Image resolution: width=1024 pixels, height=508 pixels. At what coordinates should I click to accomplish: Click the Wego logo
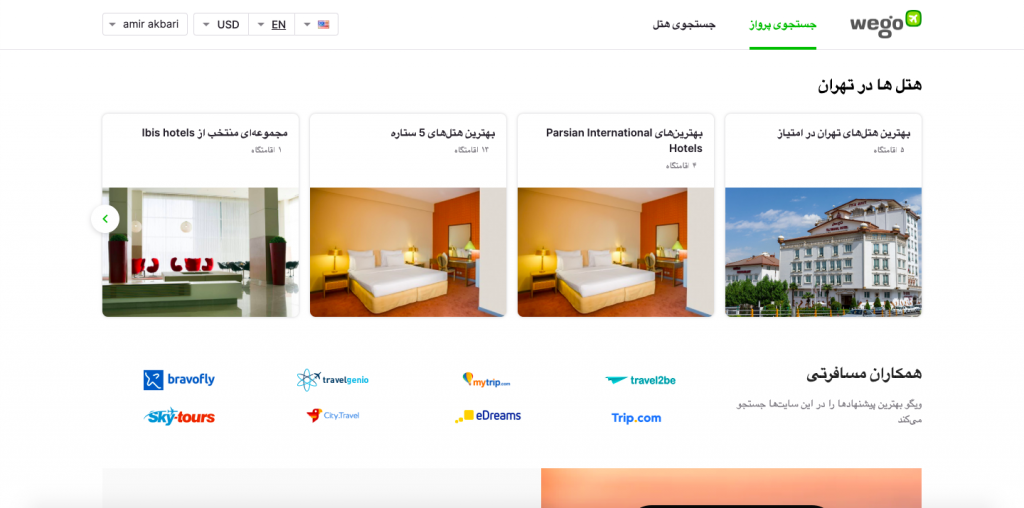(886, 24)
